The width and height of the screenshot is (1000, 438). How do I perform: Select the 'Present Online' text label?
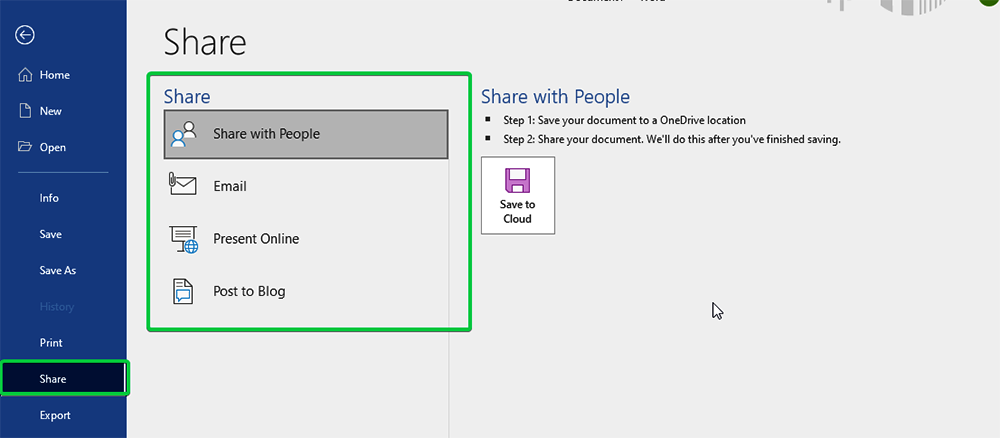(x=256, y=239)
